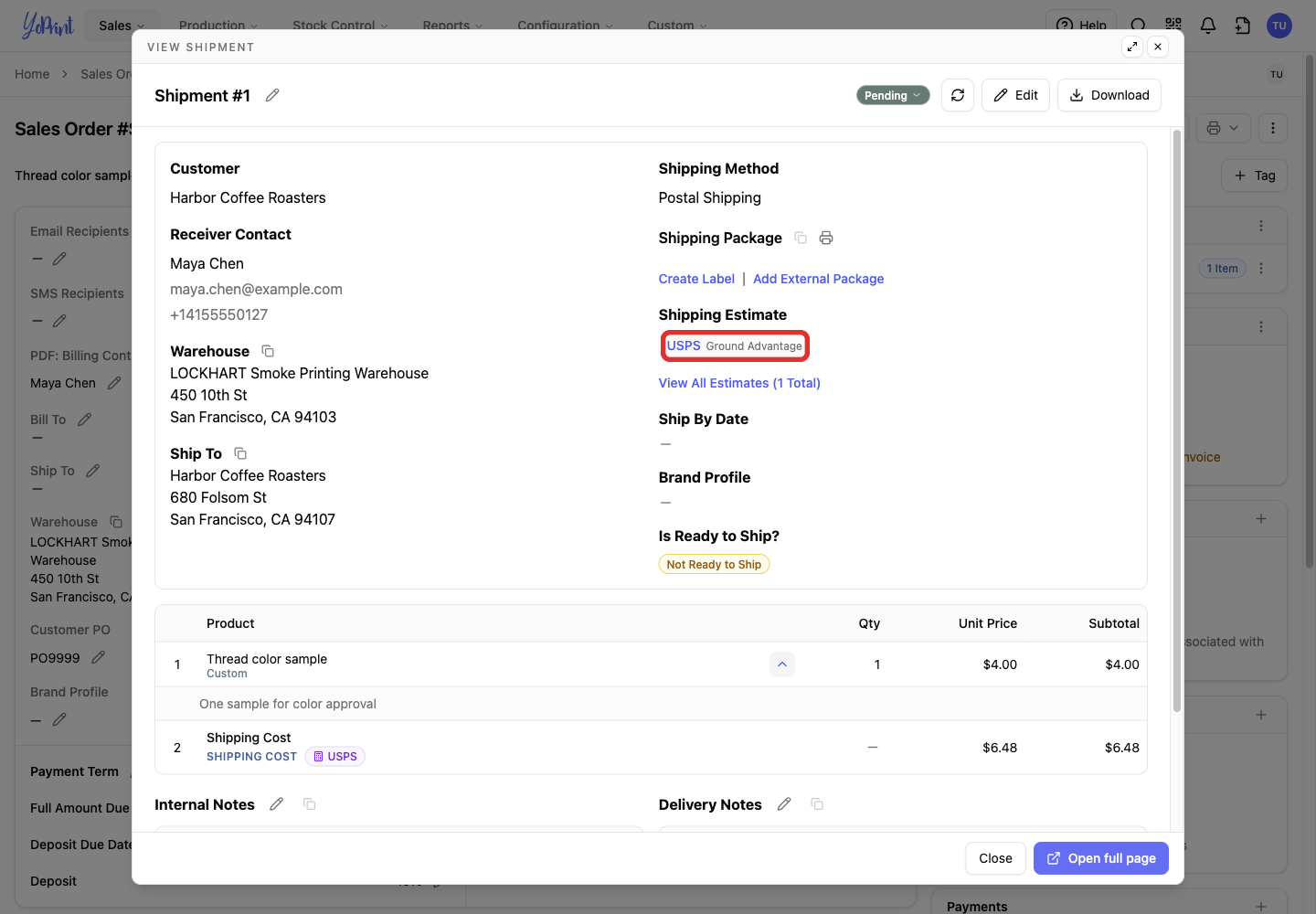This screenshot has width=1316, height=914.
Task: Open the notifications bell in the top bar
Action: tap(1208, 26)
